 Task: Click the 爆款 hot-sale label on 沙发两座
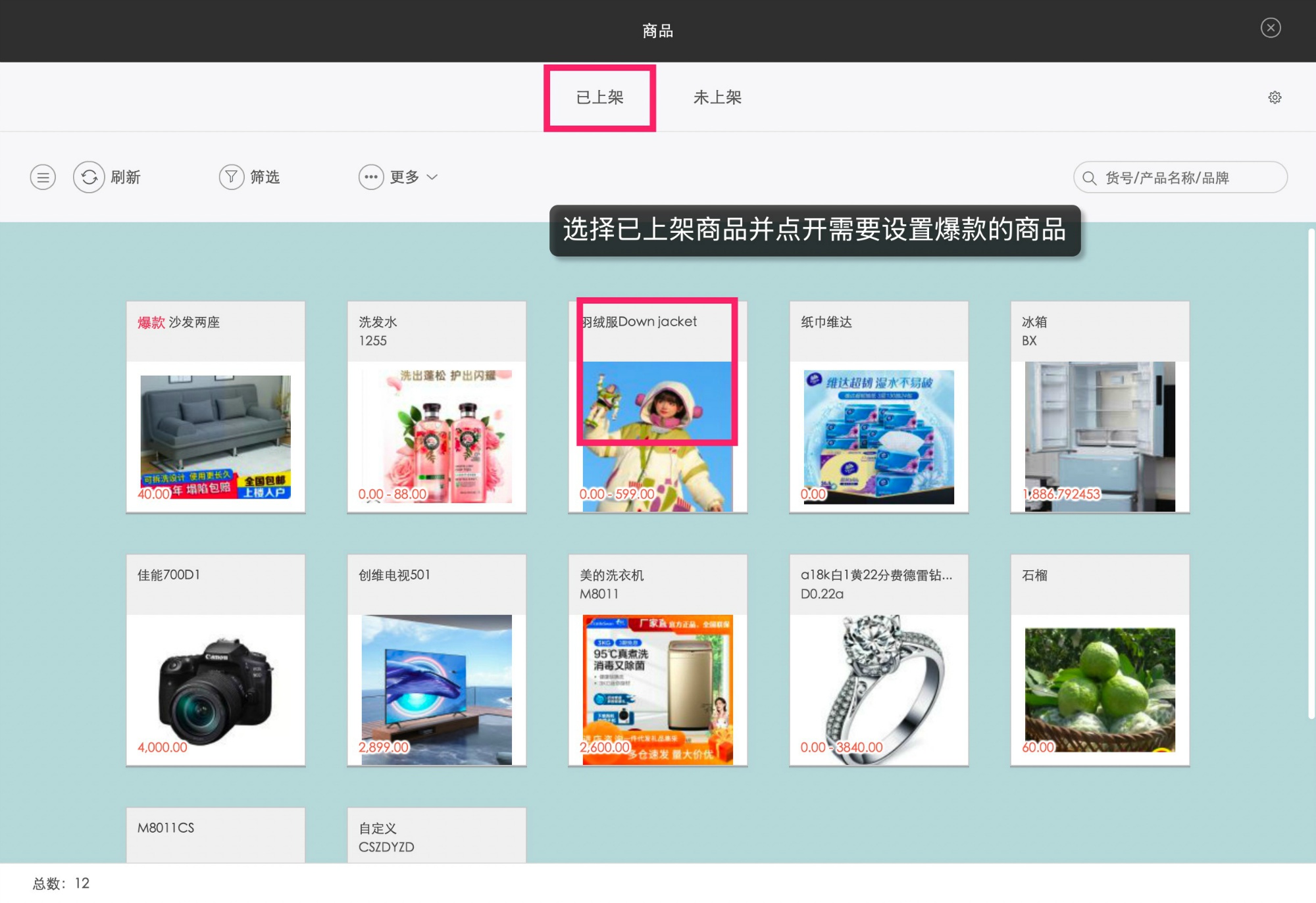(151, 323)
